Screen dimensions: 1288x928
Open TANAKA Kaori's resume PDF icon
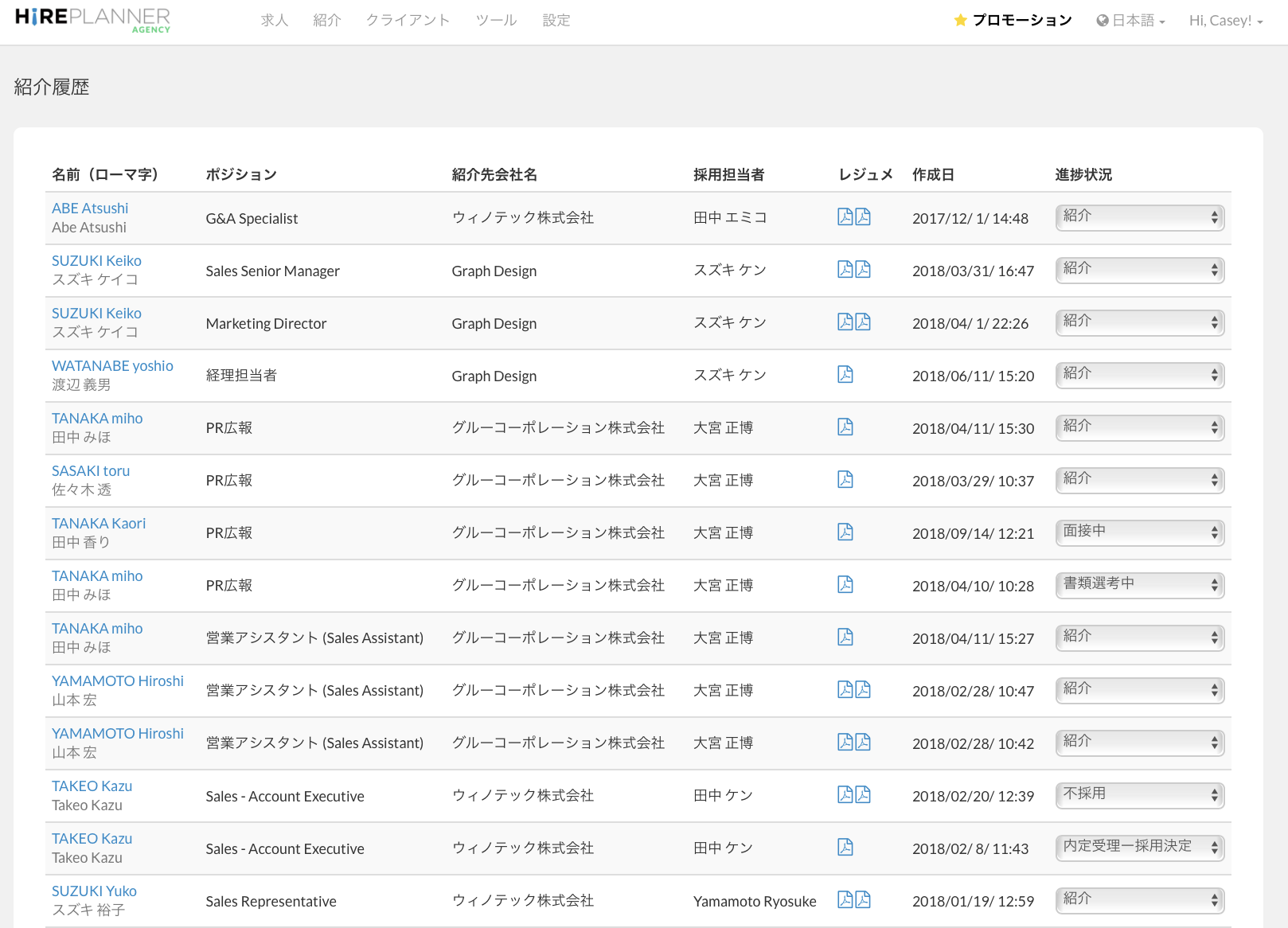[845, 532]
